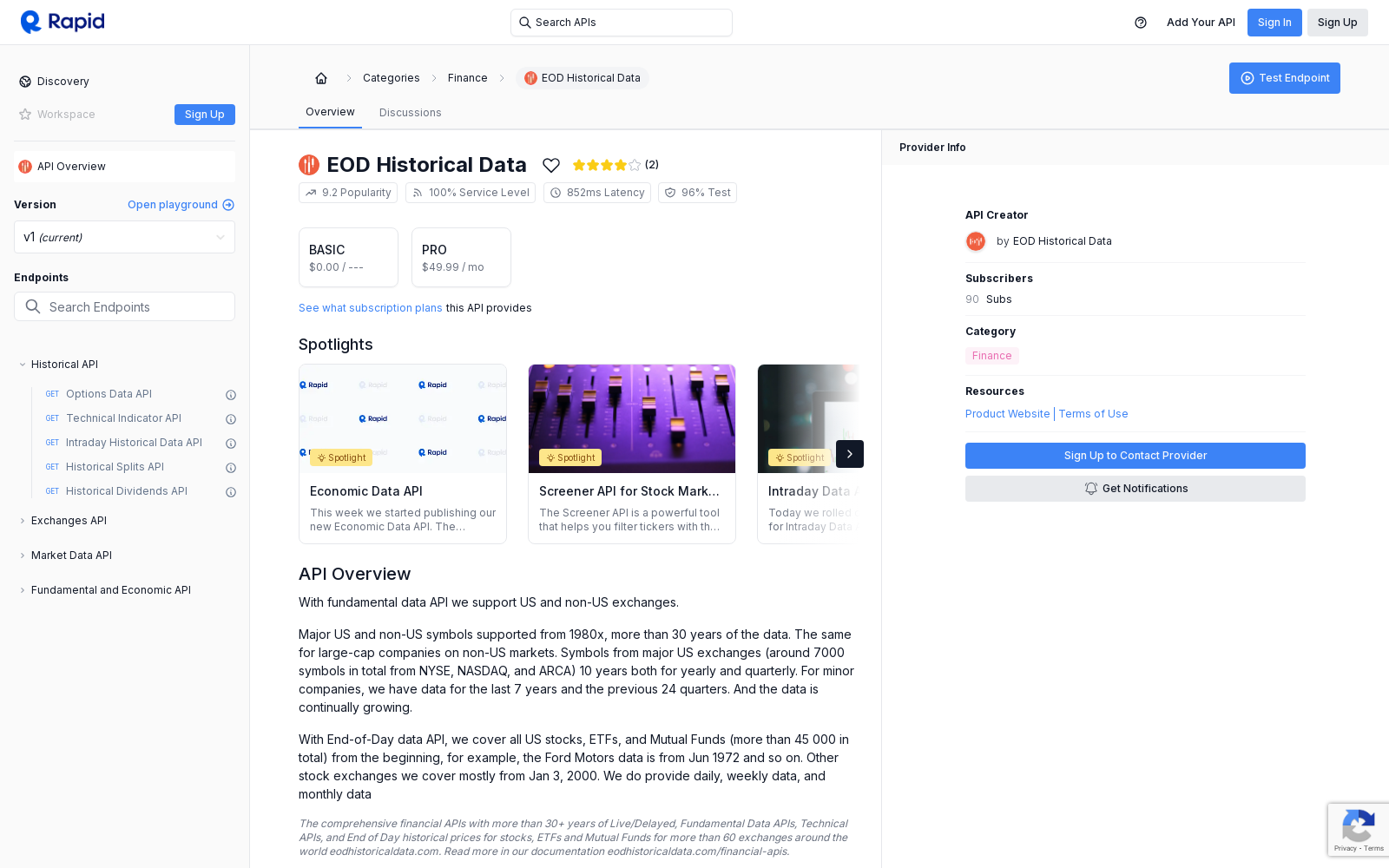Open the v1 version dropdown
Screen dimensions: 1389x868
click(x=124, y=237)
